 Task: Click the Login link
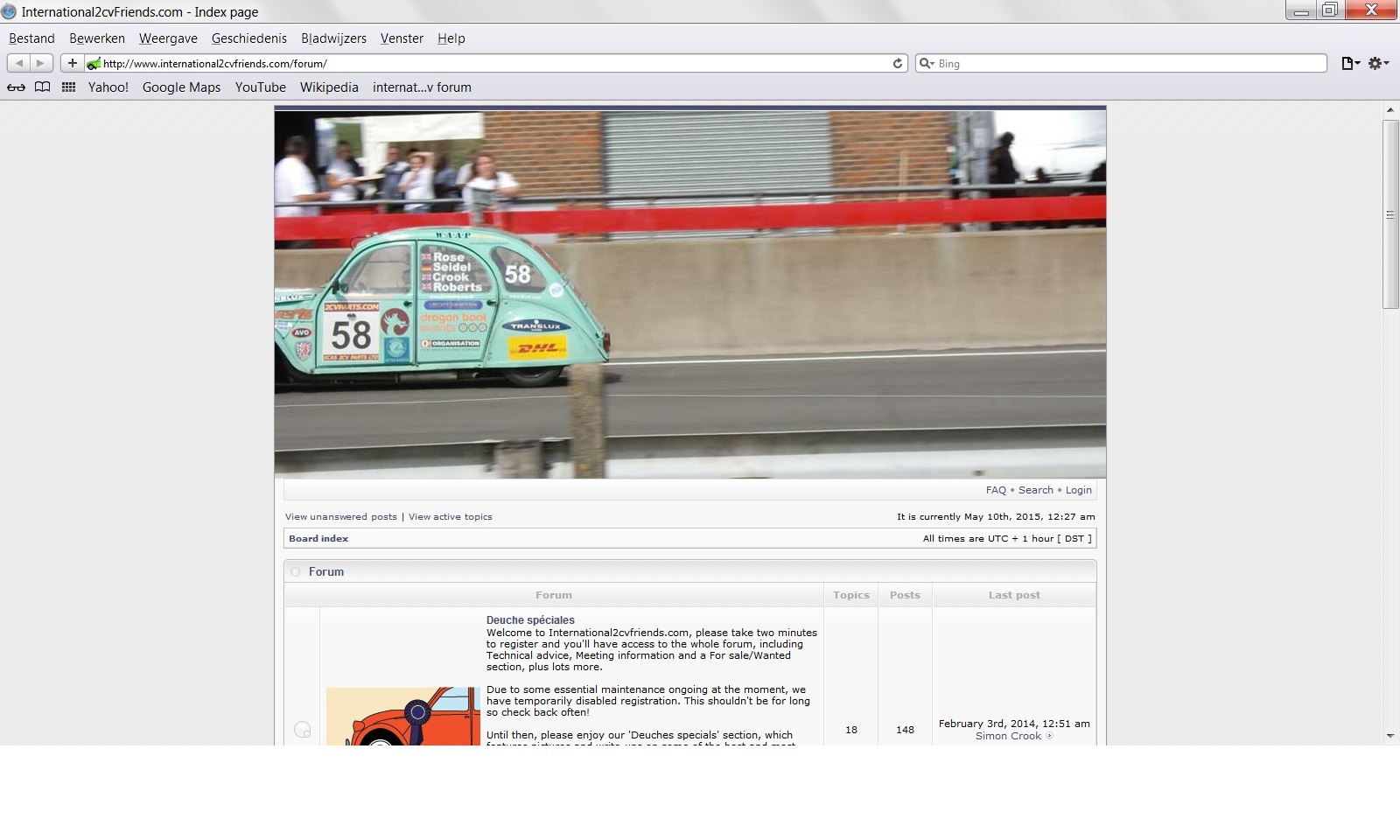click(1078, 490)
